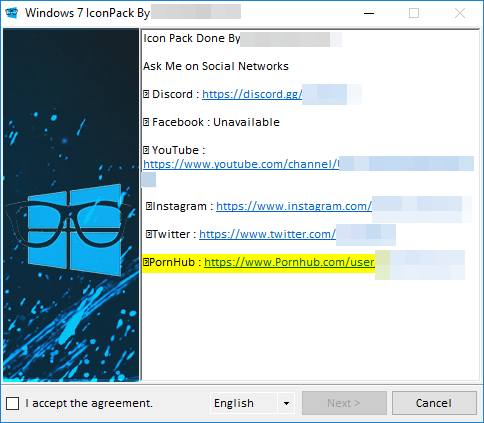Minimize the Windows 7 IconPack window
The width and height of the screenshot is (484, 423).
(x=369, y=13)
